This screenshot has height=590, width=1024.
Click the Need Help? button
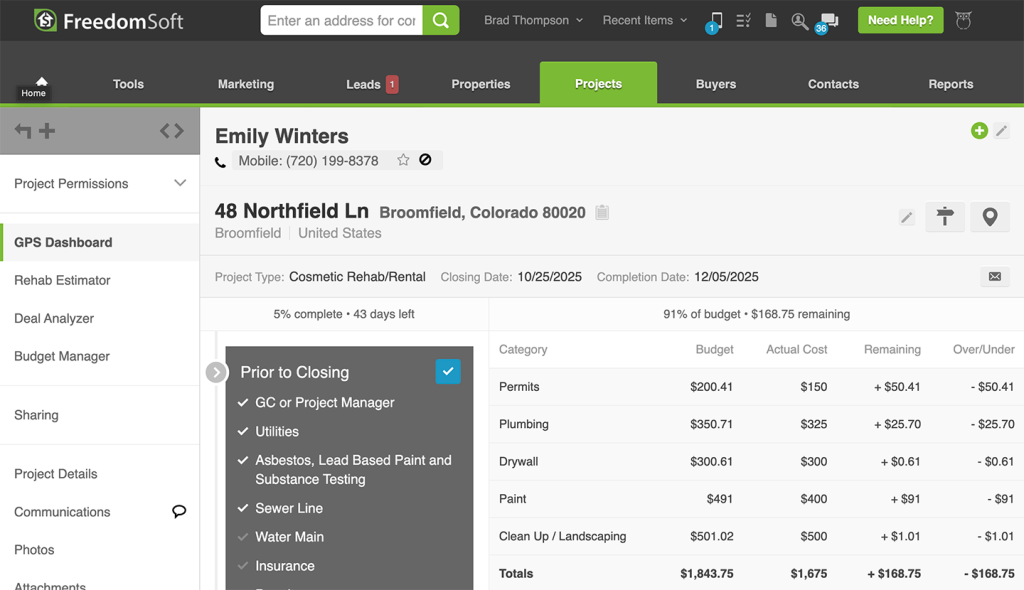[900, 20]
